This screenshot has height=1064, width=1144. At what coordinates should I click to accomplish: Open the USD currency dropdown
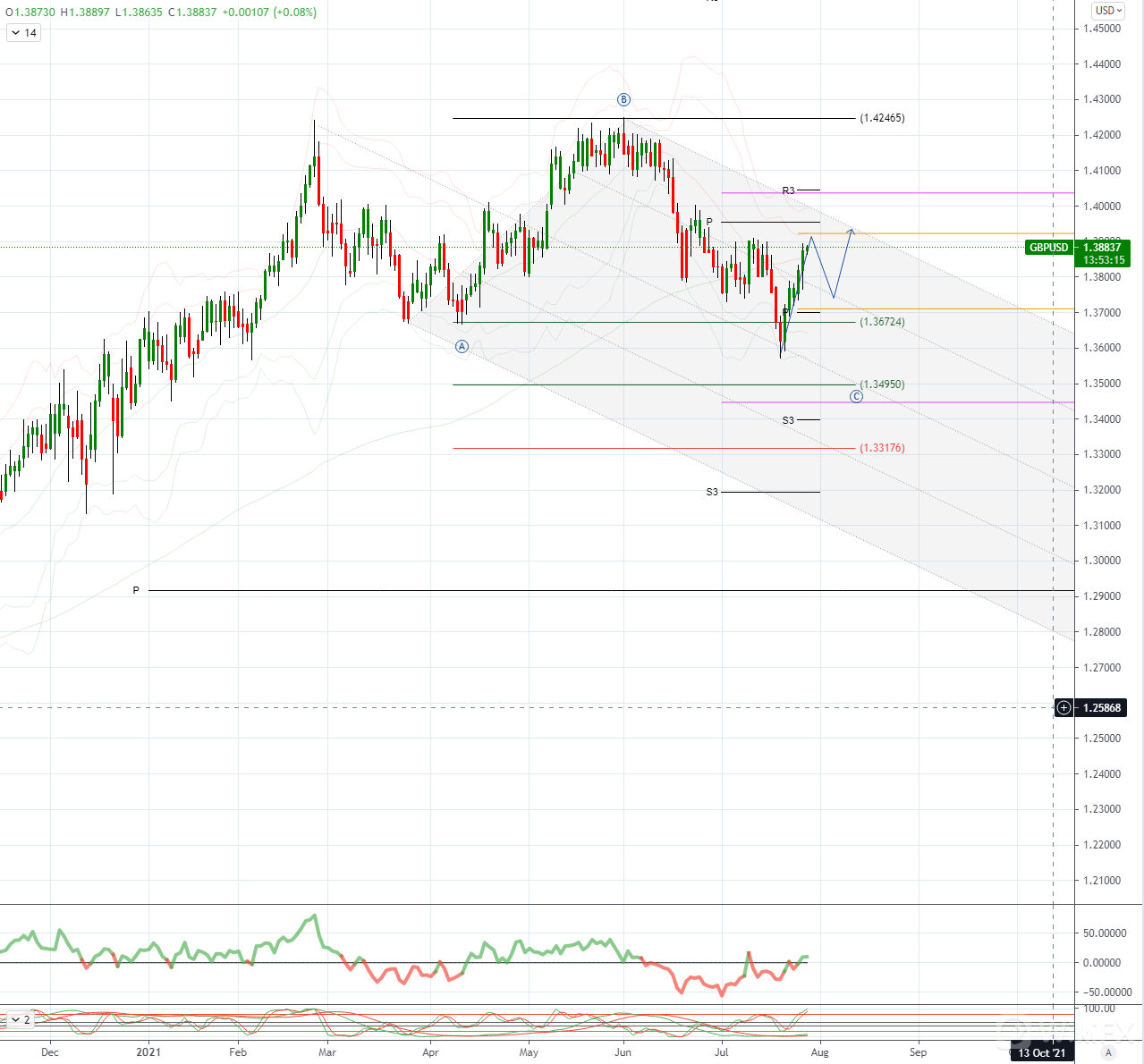[1108, 11]
